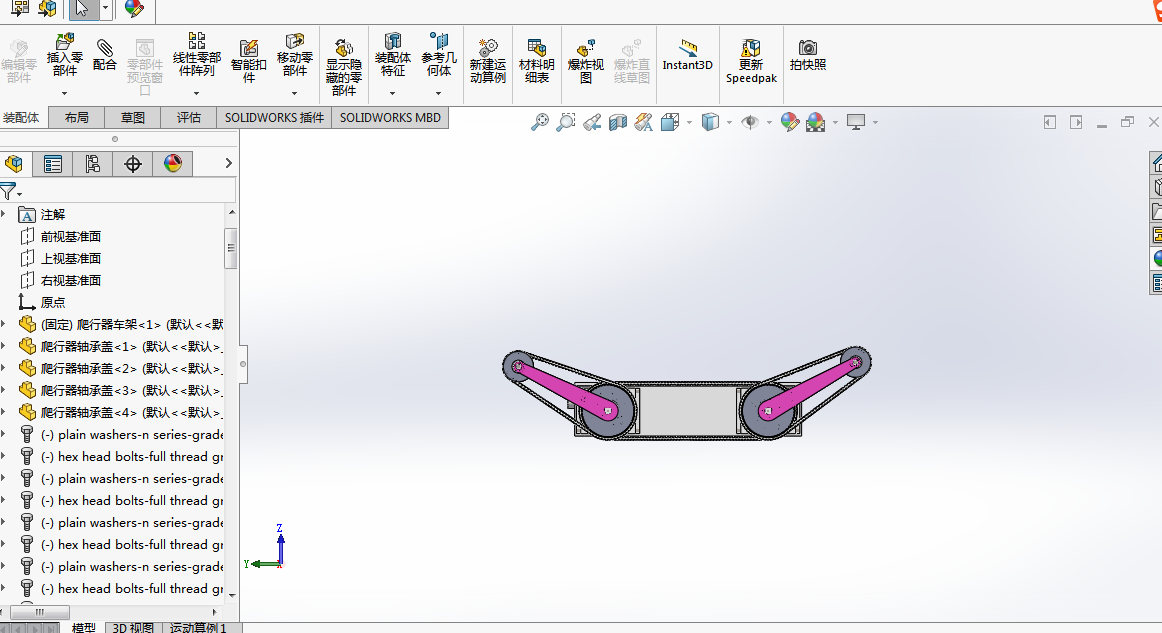Click Show Hidden Components (显示隐藏的零部件)

point(344,67)
